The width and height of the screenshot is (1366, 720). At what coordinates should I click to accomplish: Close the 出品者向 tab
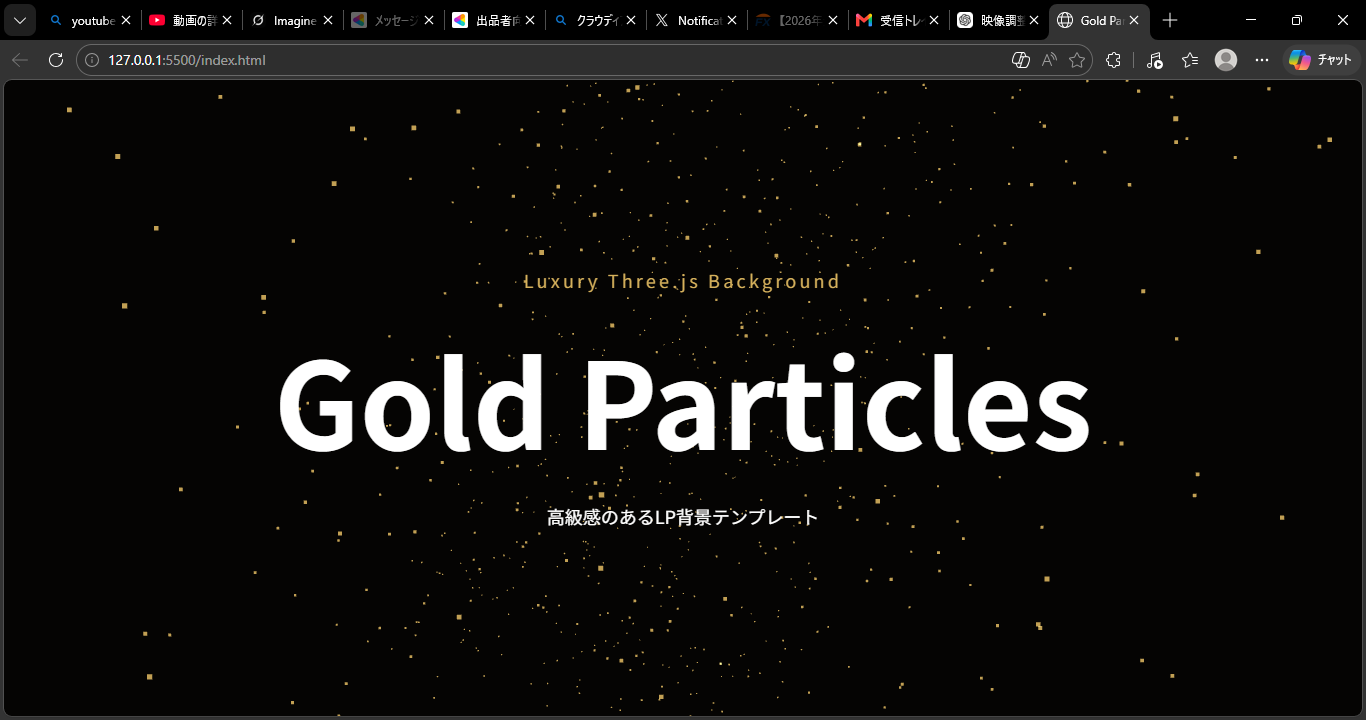click(530, 20)
